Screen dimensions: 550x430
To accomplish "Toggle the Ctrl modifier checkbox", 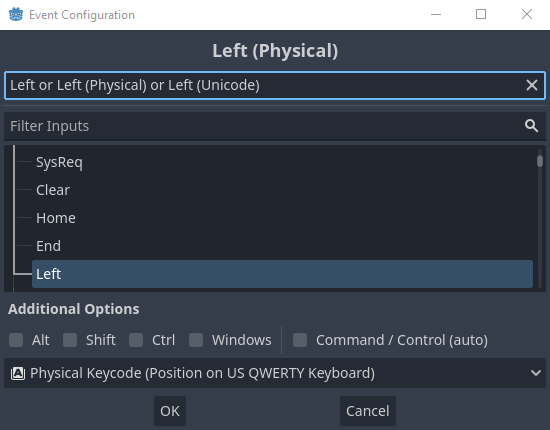I will point(136,340).
